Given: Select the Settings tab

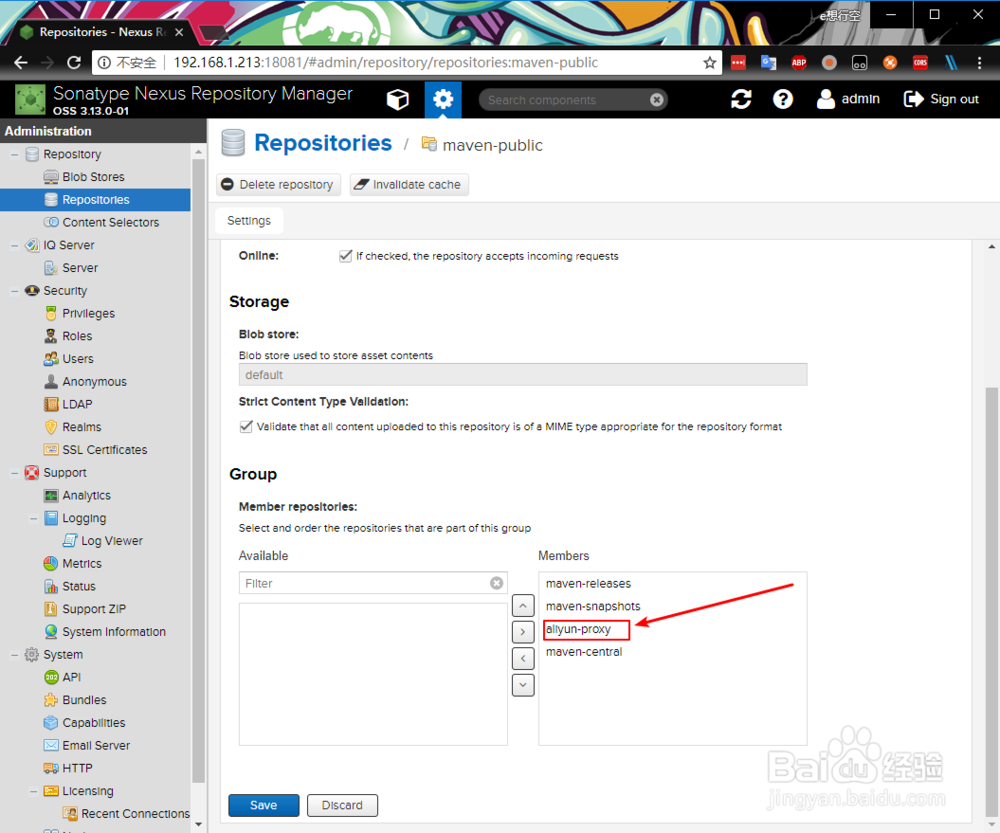Looking at the screenshot, I should (249, 221).
